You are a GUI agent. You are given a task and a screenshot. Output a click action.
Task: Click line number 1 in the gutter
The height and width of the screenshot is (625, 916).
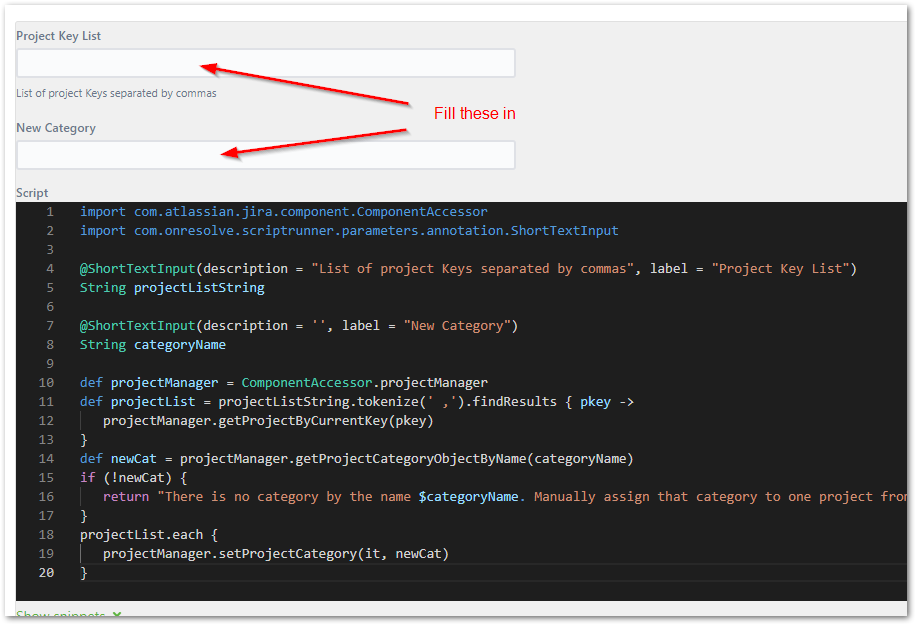[50, 211]
